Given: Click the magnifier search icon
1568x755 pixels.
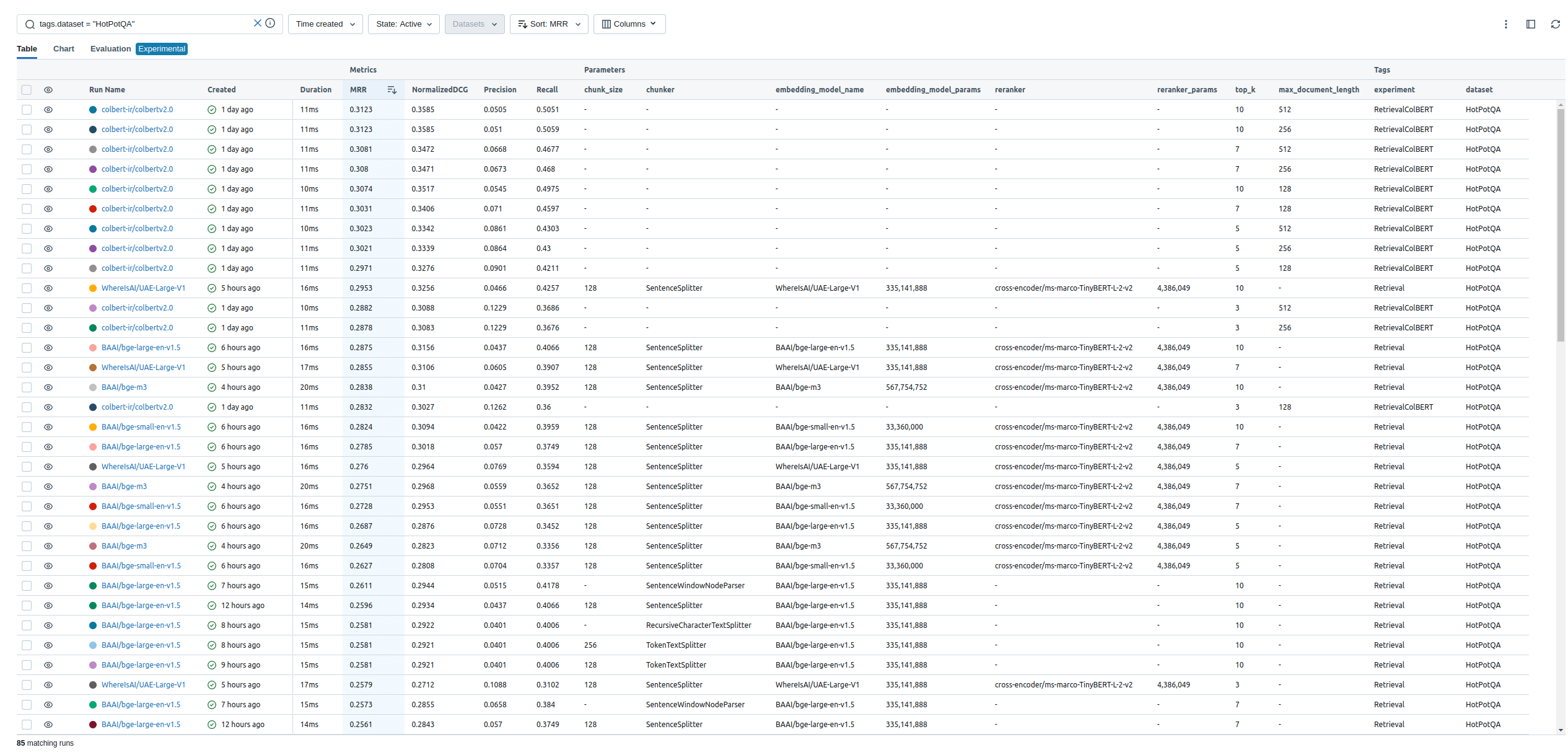Looking at the screenshot, I should [x=30, y=24].
